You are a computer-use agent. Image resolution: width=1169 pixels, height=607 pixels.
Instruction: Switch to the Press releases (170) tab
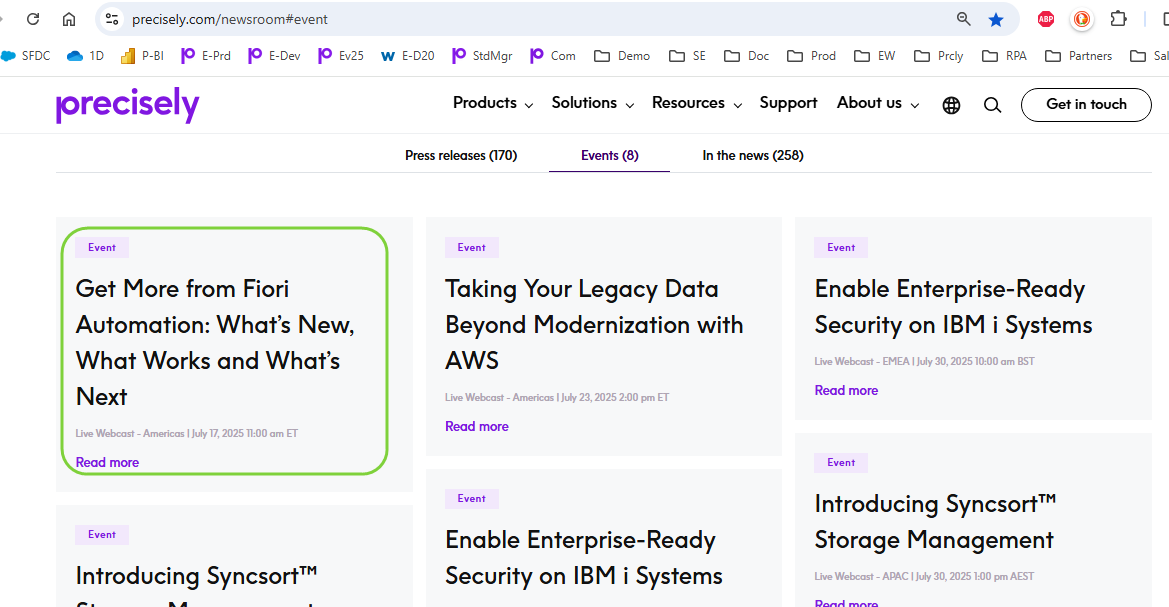[461, 155]
